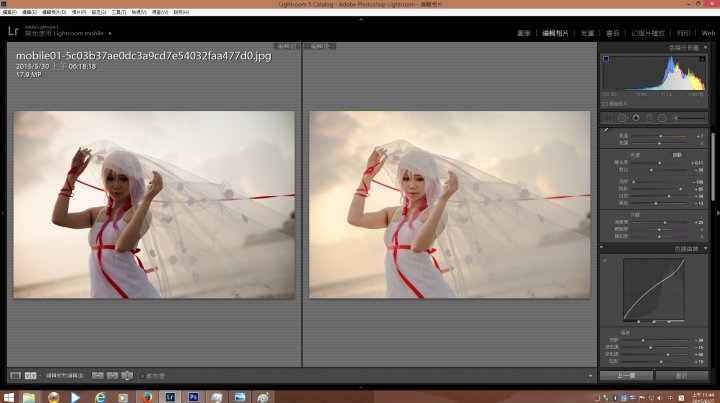Viewport: 720px width, 403px height.
Task: Show the bottom filmstrip panel
Action: [x=360, y=387]
